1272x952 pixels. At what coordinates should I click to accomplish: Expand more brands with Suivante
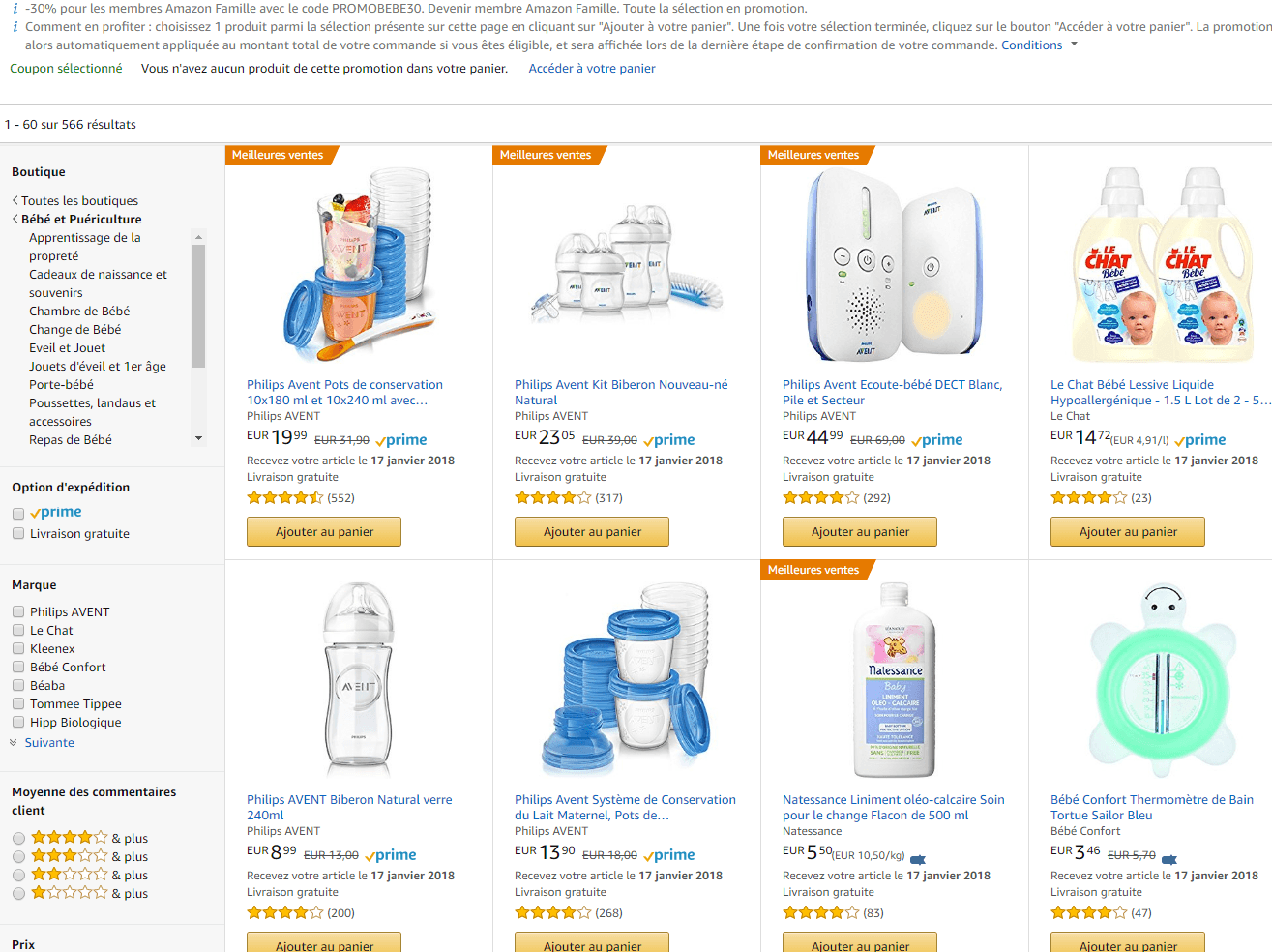point(49,743)
